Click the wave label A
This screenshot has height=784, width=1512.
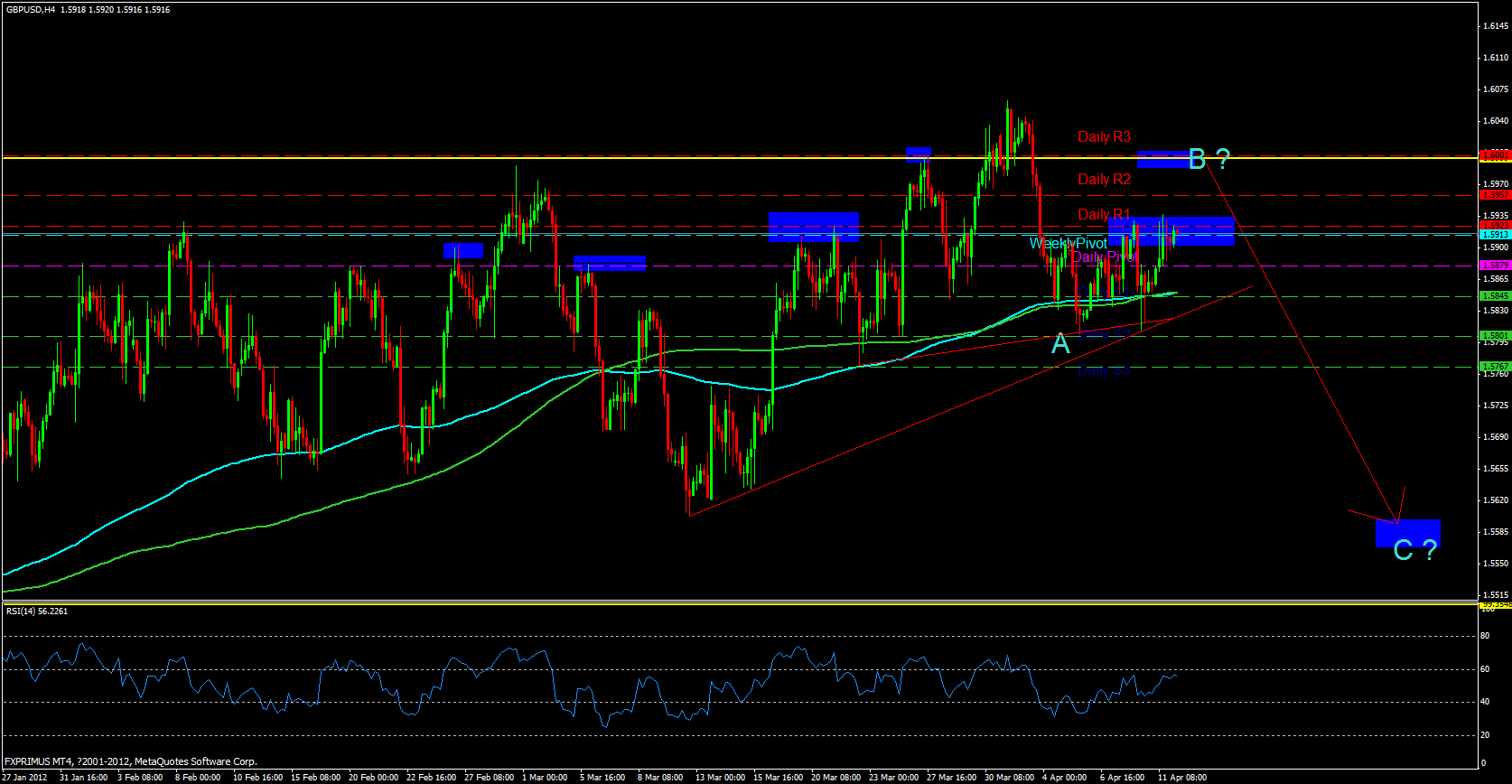tap(1060, 344)
